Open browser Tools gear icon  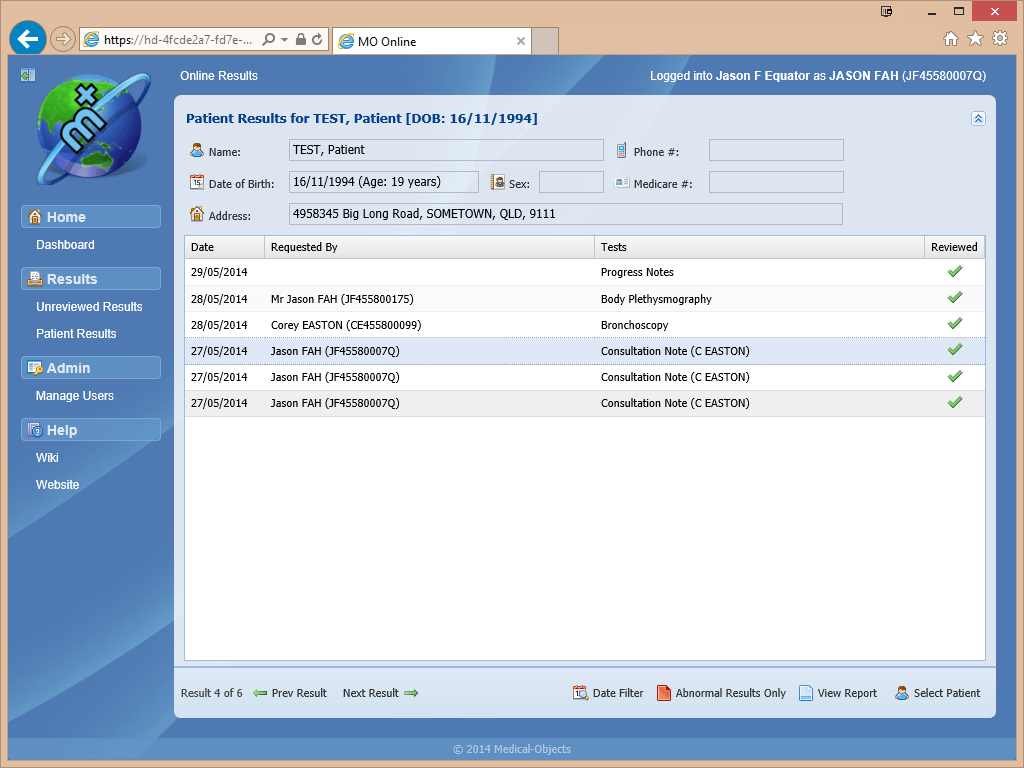[1000, 39]
